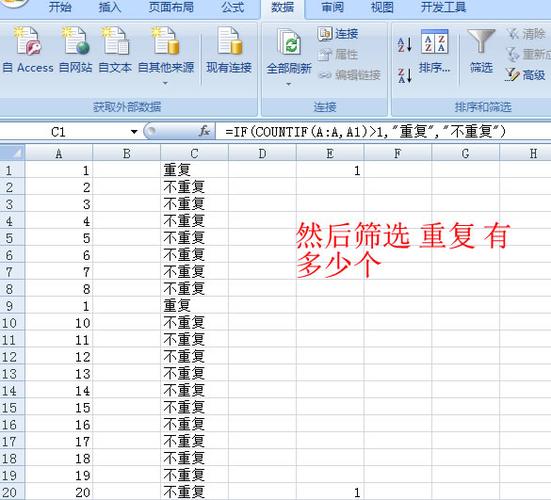Select cell A13 with value 13
Image resolution: width=551 pixels, height=500 pixels.
coord(59,374)
